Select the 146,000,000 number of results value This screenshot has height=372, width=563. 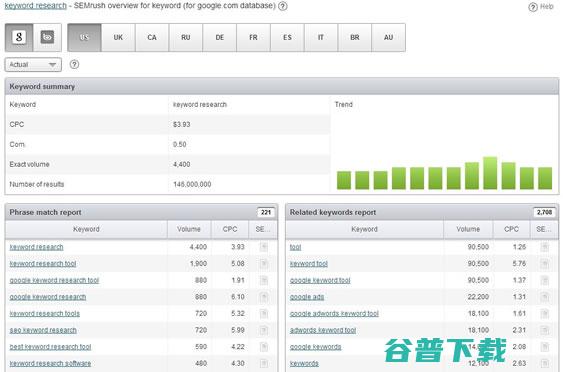[x=192, y=184]
